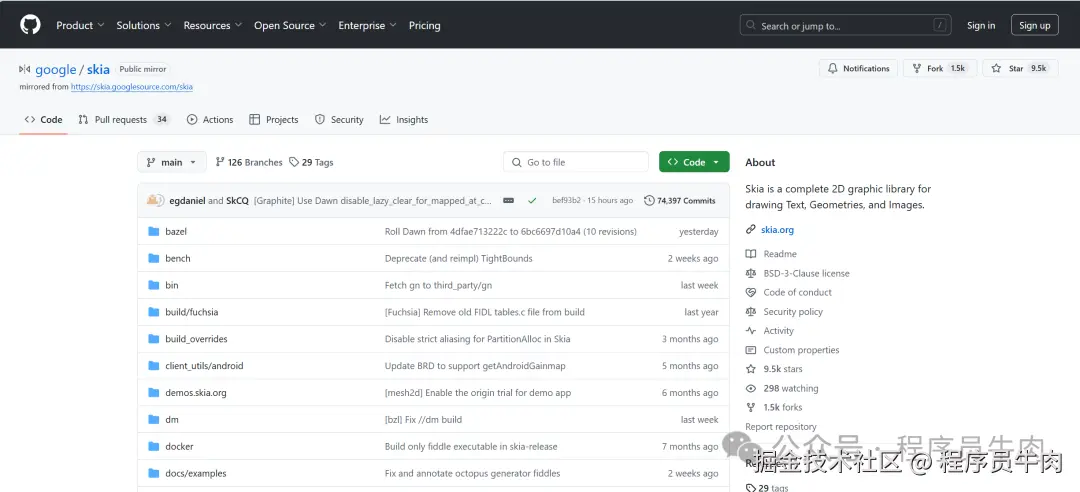The image size is (1080, 492).
Task: Go to the Pricing page
Action: [424, 25]
